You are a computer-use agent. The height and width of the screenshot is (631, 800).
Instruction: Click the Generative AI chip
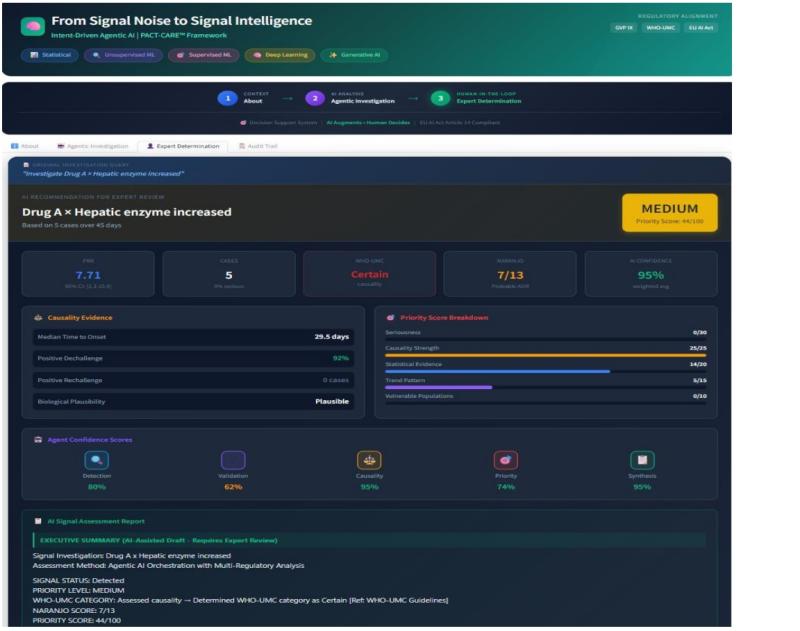click(351, 55)
